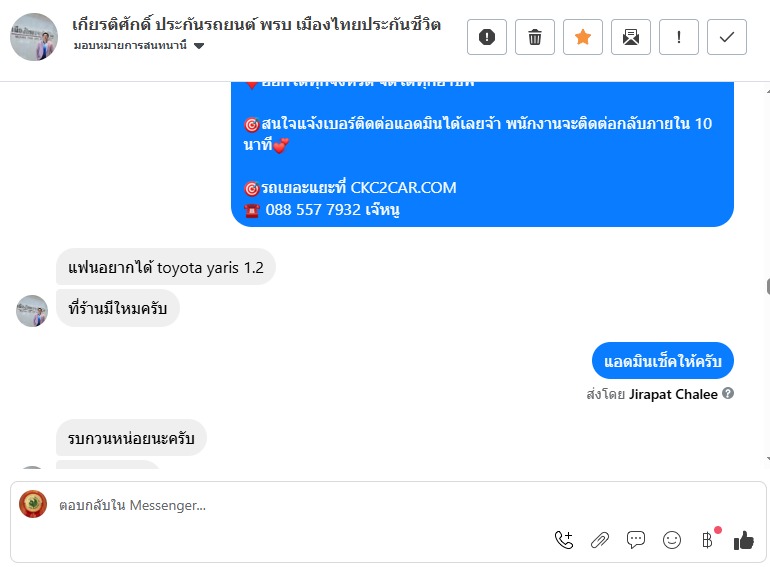770x567 pixels.
Task: Delete conversation with trash icon
Action: [535, 37]
